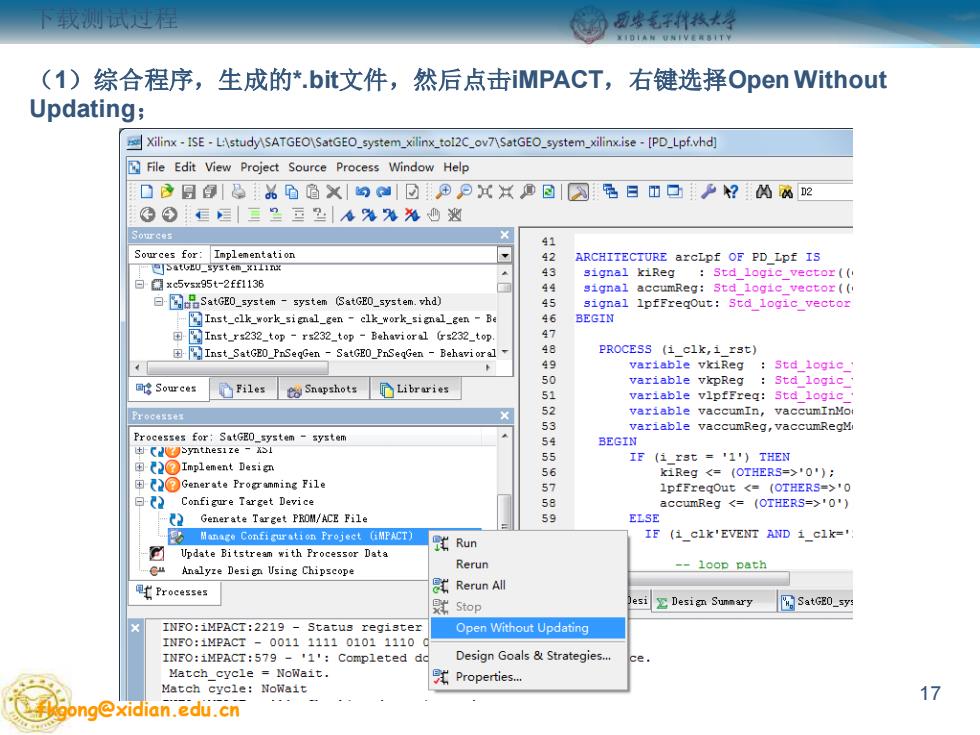This screenshot has height=735, width=980.
Task: Open the Project menu
Action: (x=259, y=168)
